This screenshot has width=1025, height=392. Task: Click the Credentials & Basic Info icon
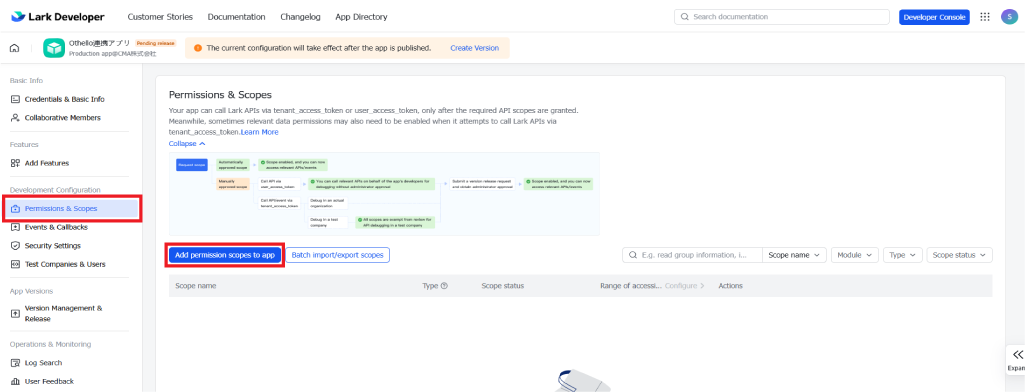point(16,99)
